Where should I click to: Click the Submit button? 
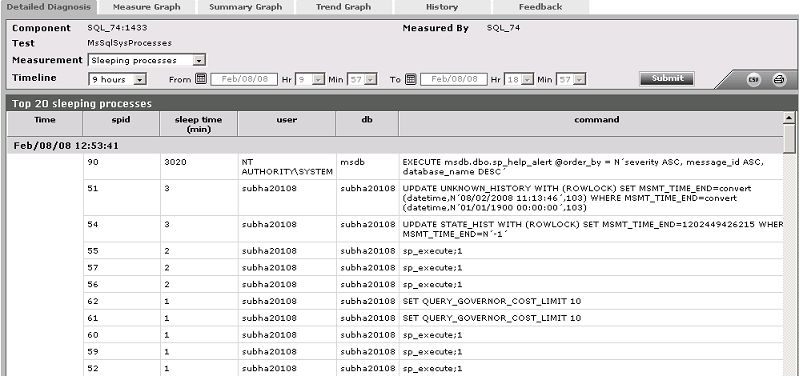[x=667, y=78]
